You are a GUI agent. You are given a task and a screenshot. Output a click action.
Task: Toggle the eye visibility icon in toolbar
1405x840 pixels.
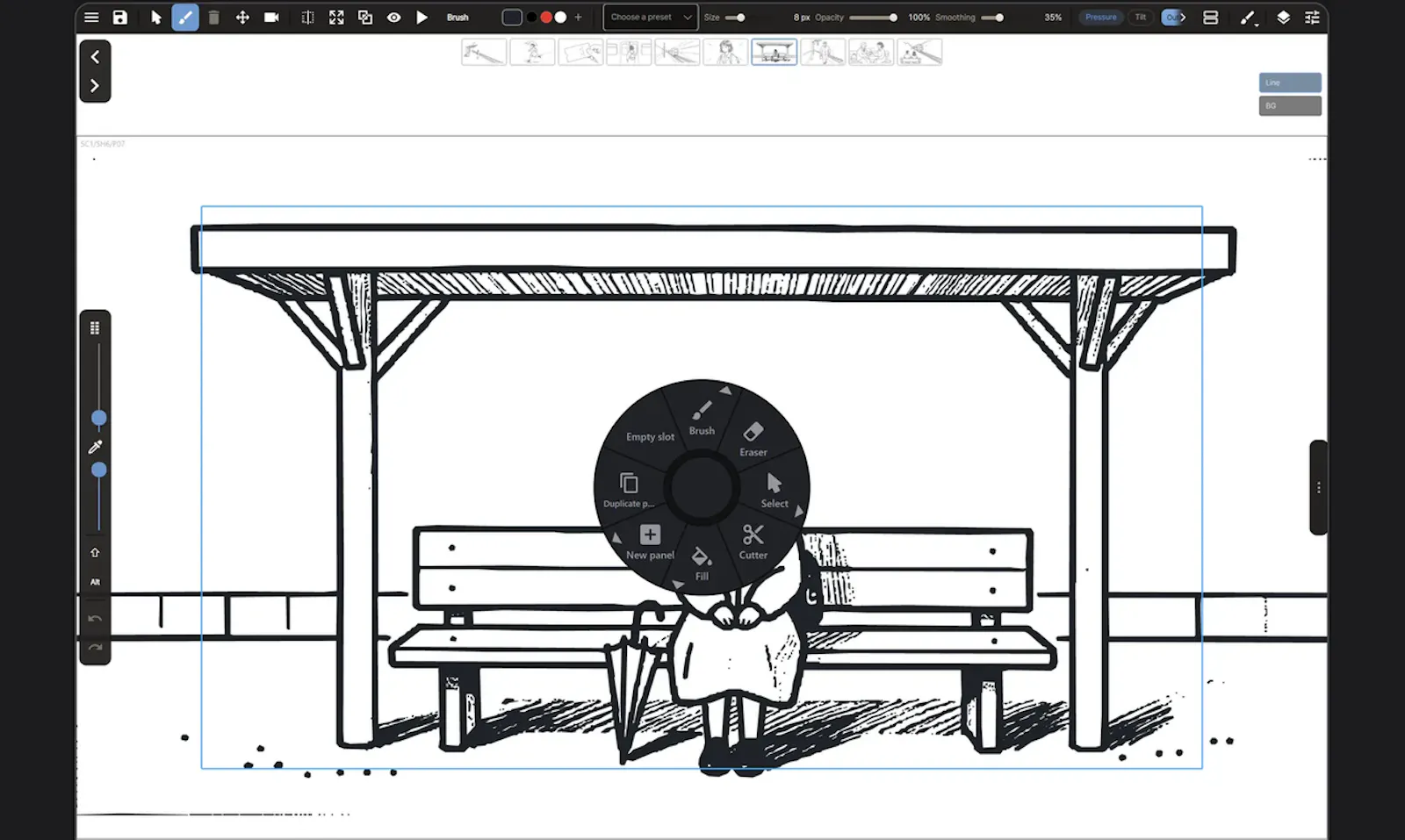click(393, 18)
